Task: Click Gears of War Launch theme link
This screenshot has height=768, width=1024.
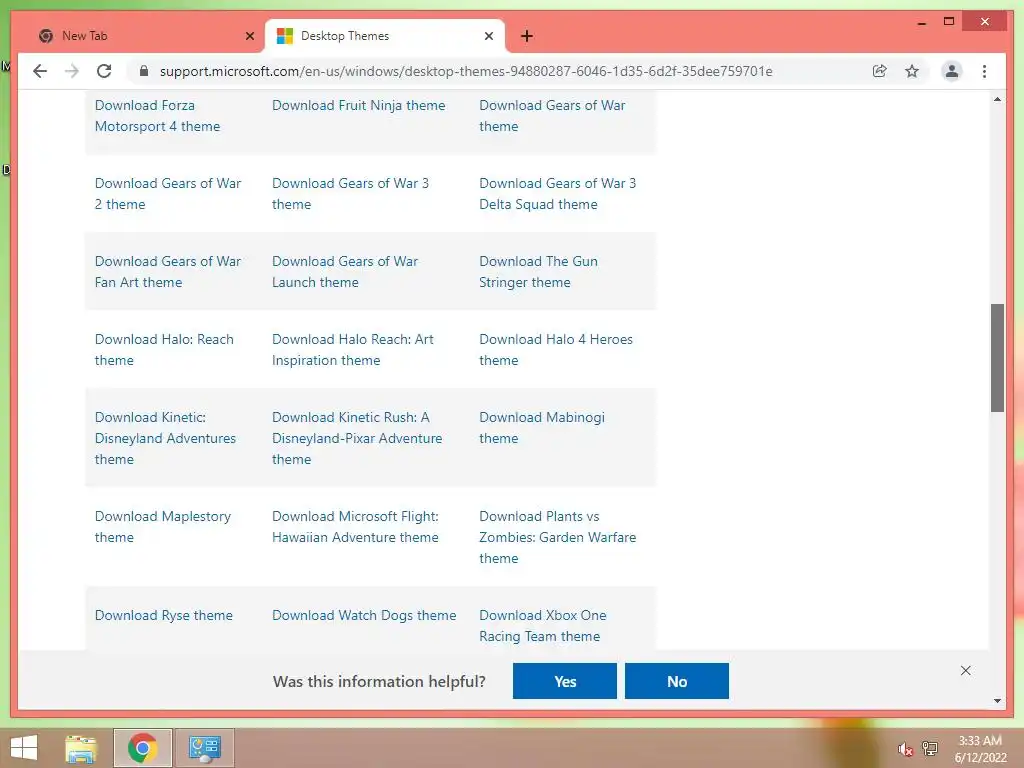Action: (x=345, y=272)
